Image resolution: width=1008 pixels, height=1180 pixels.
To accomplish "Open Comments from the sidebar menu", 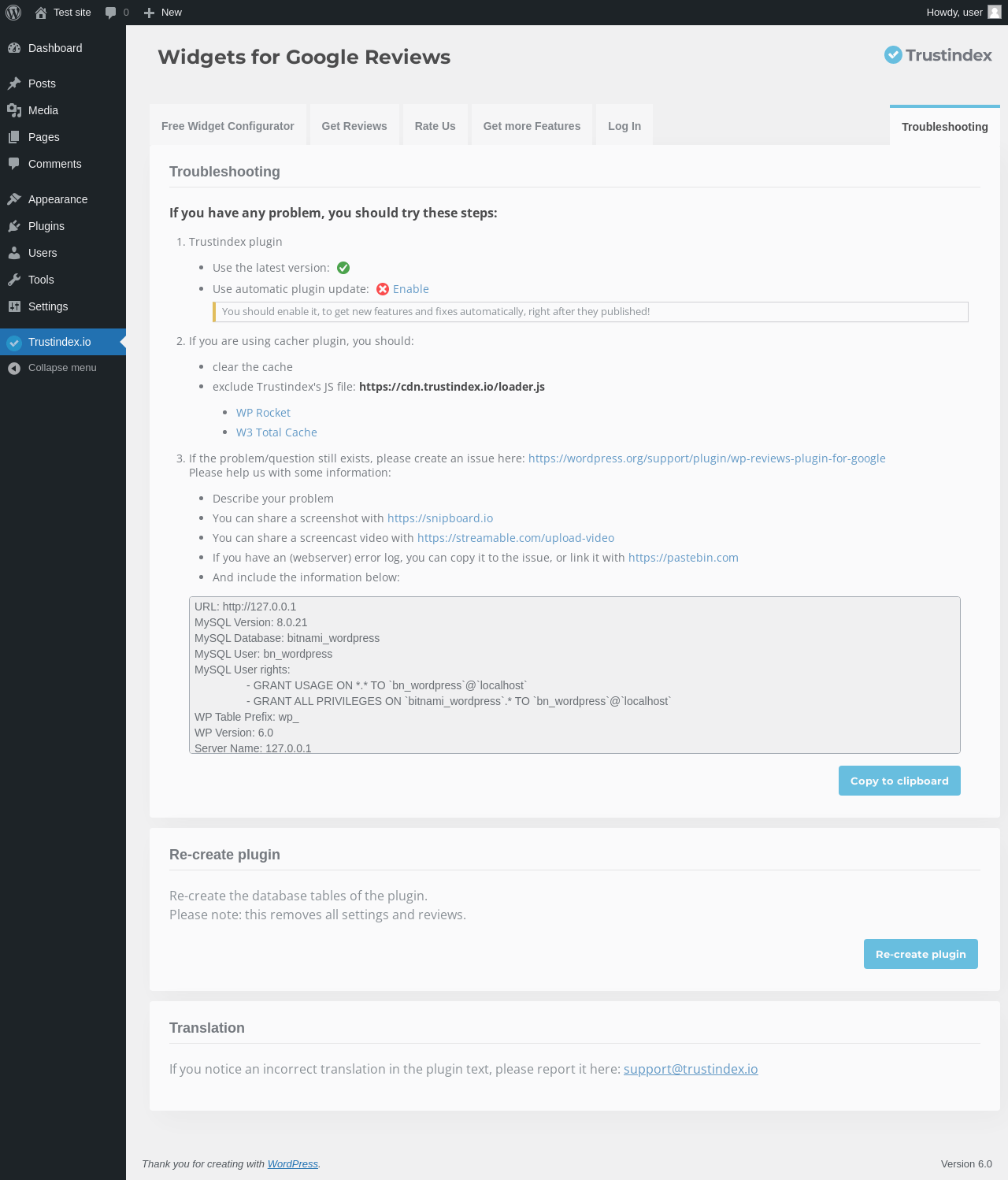I will 63,164.
